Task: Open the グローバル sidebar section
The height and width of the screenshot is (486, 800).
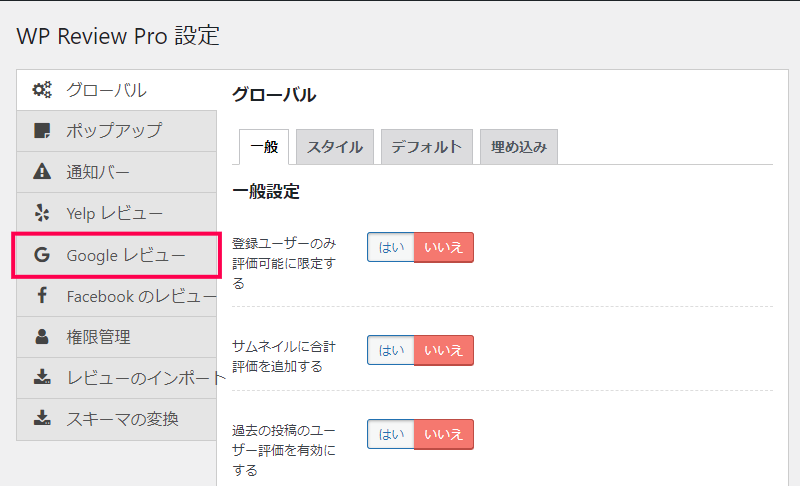Action: pyautogui.click(x=117, y=90)
